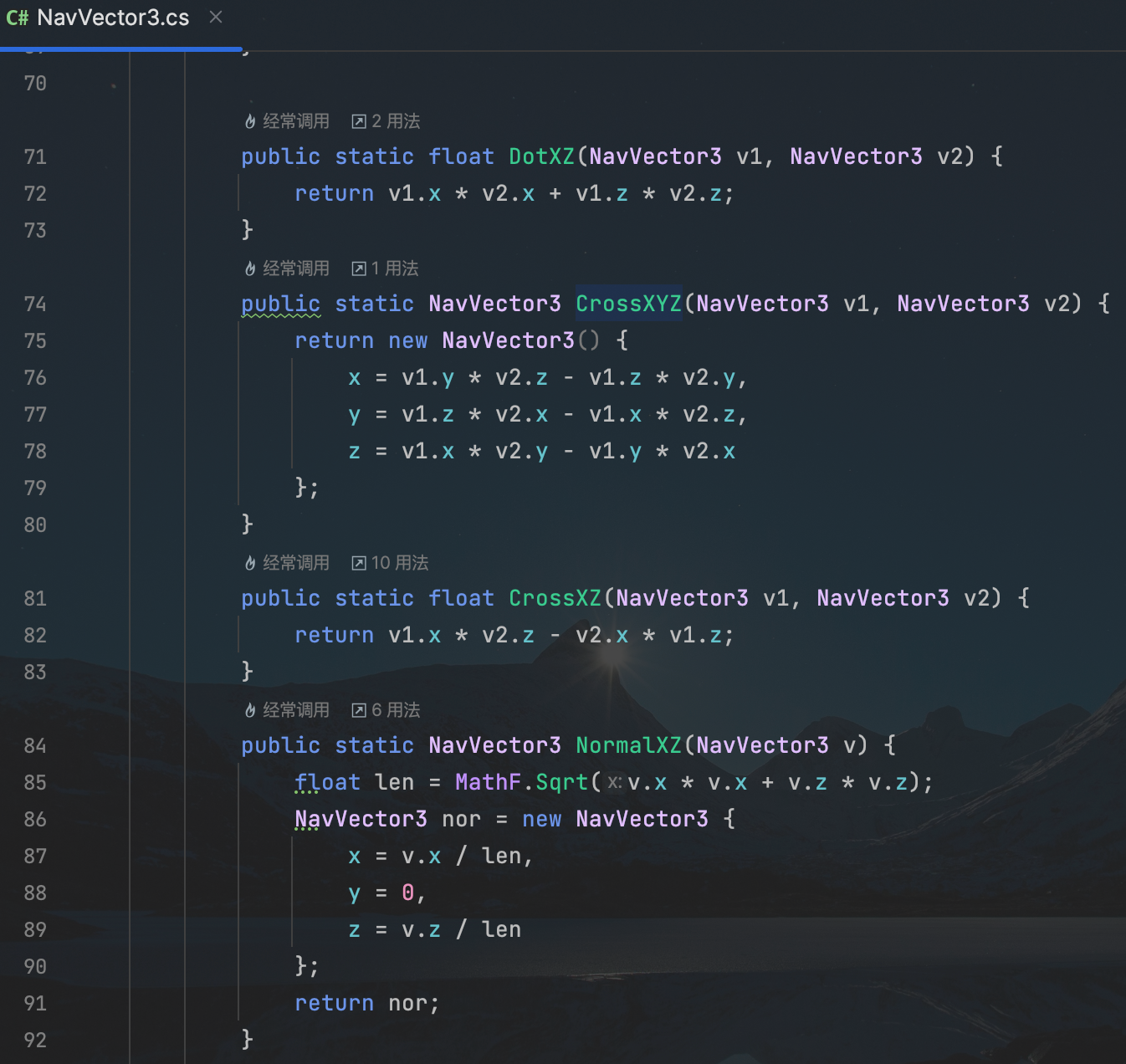
Task: Click the usages arrow icon next to '1 用法'
Action: (x=359, y=269)
